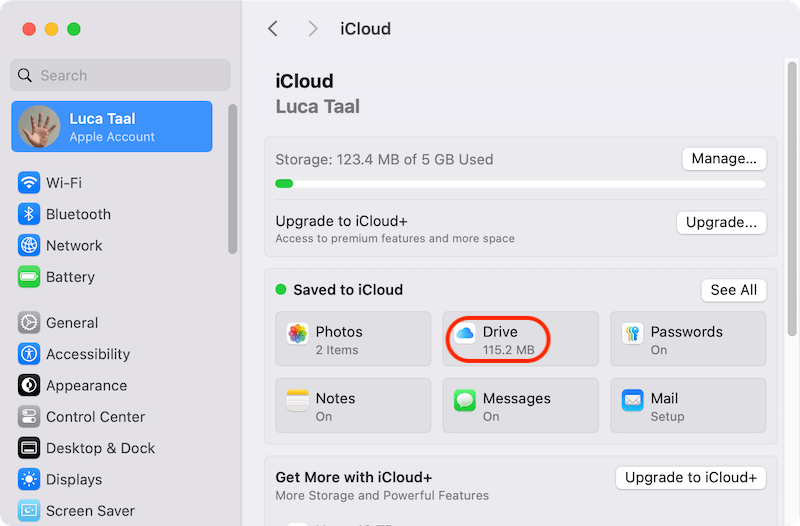Click 'Saved to iCloud' heading
Image resolution: width=800 pixels, height=526 pixels.
[348, 290]
